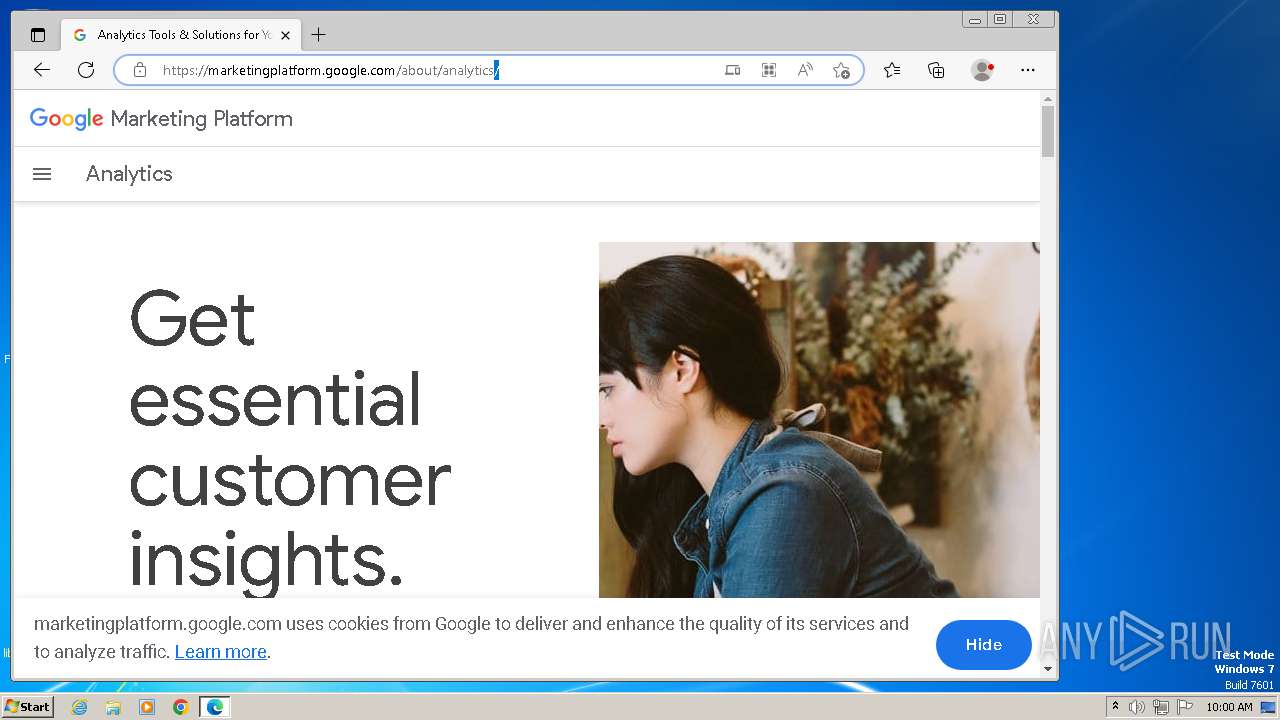Go back to the previous page

coord(41,70)
